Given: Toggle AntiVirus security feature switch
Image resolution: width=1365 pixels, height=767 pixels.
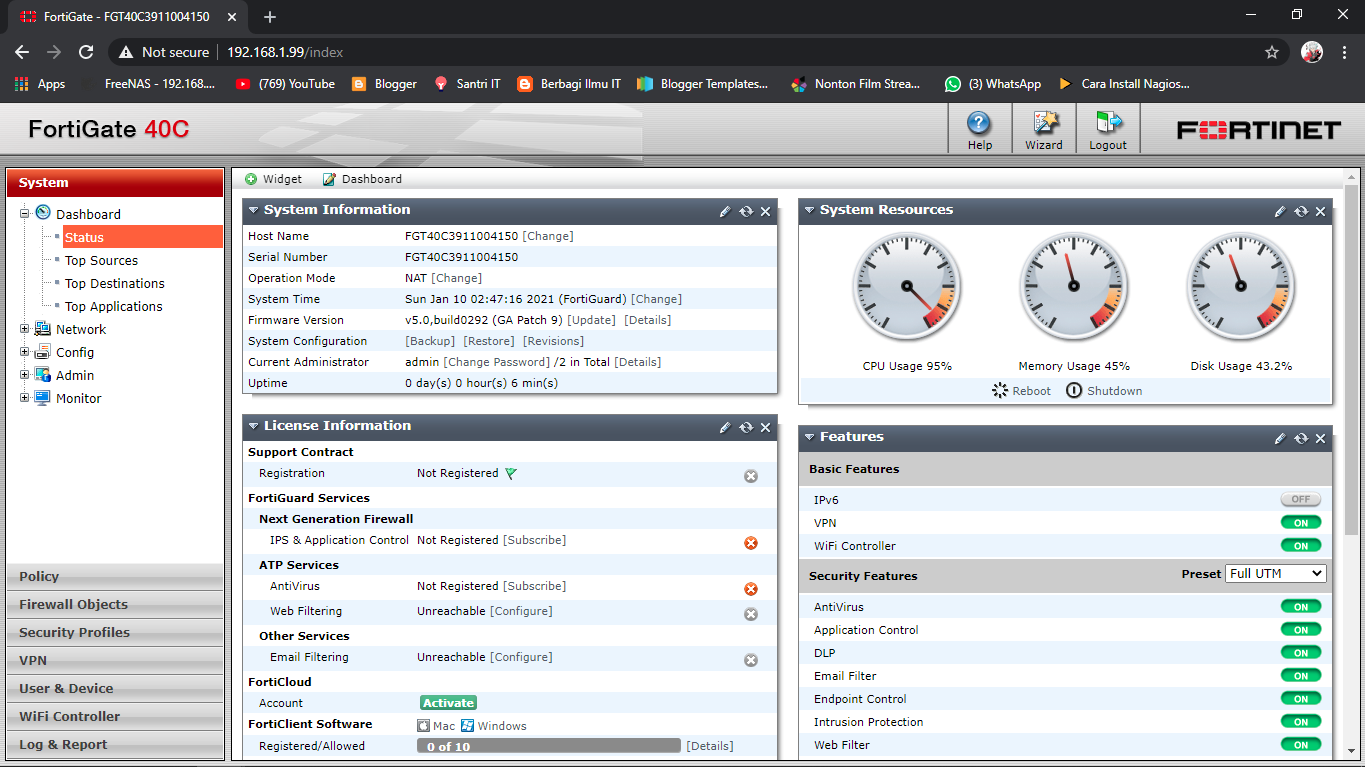Looking at the screenshot, I should pos(1301,606).
